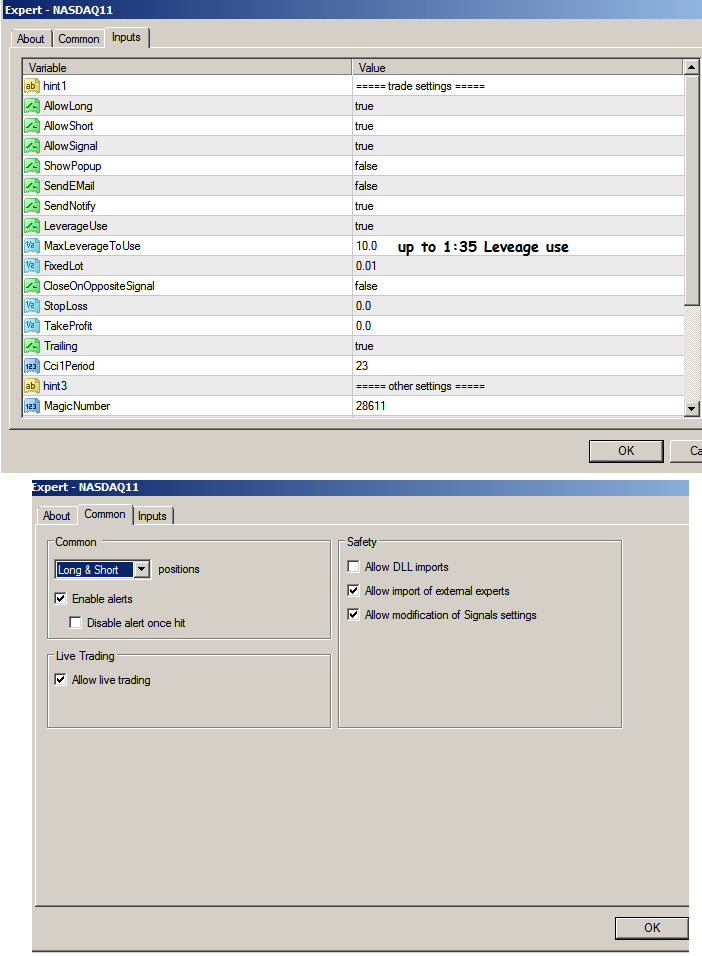Click the StopLoss double-type icon
Screen dimensions: 702x956
pyautogui.click(x=32, y=306)
